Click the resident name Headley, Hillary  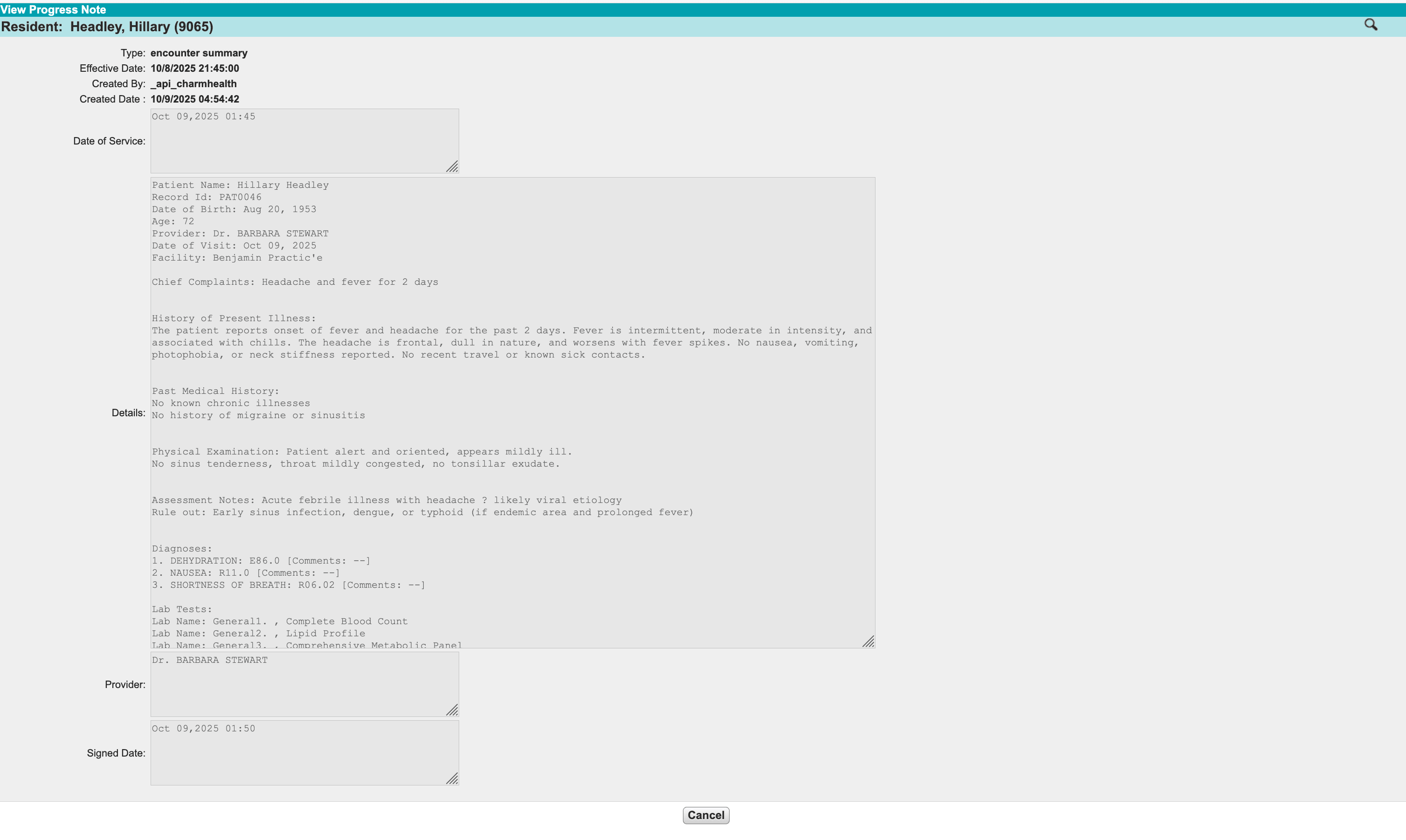(x=142, y=27)
